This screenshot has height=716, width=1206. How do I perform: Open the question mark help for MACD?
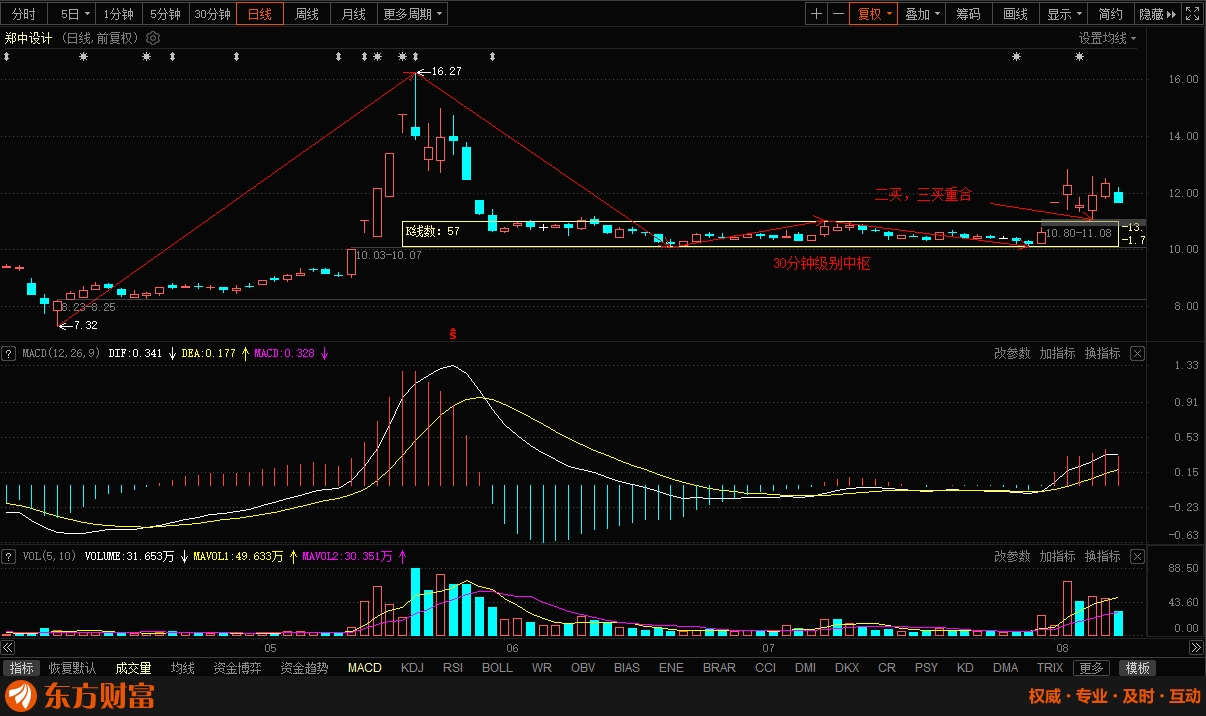(x=9, y=353)
